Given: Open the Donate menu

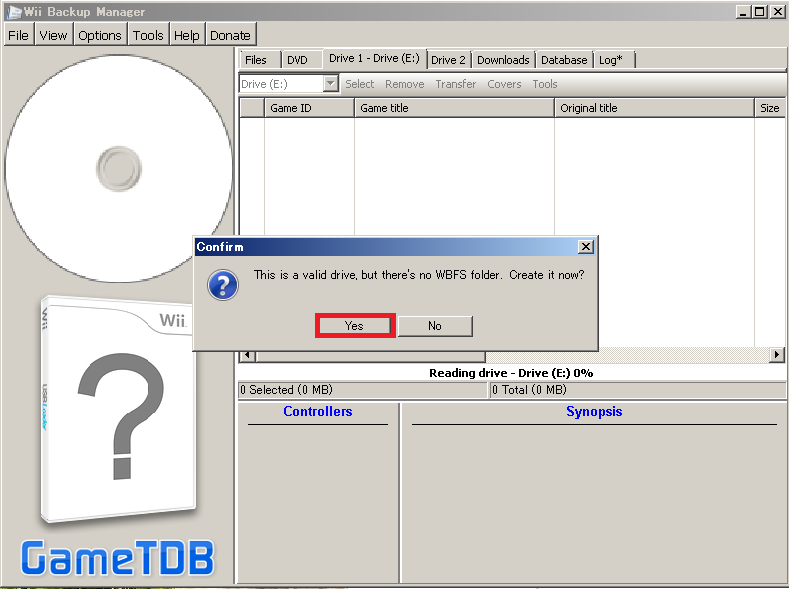Looking at the screenshot, I should point(230,35).
